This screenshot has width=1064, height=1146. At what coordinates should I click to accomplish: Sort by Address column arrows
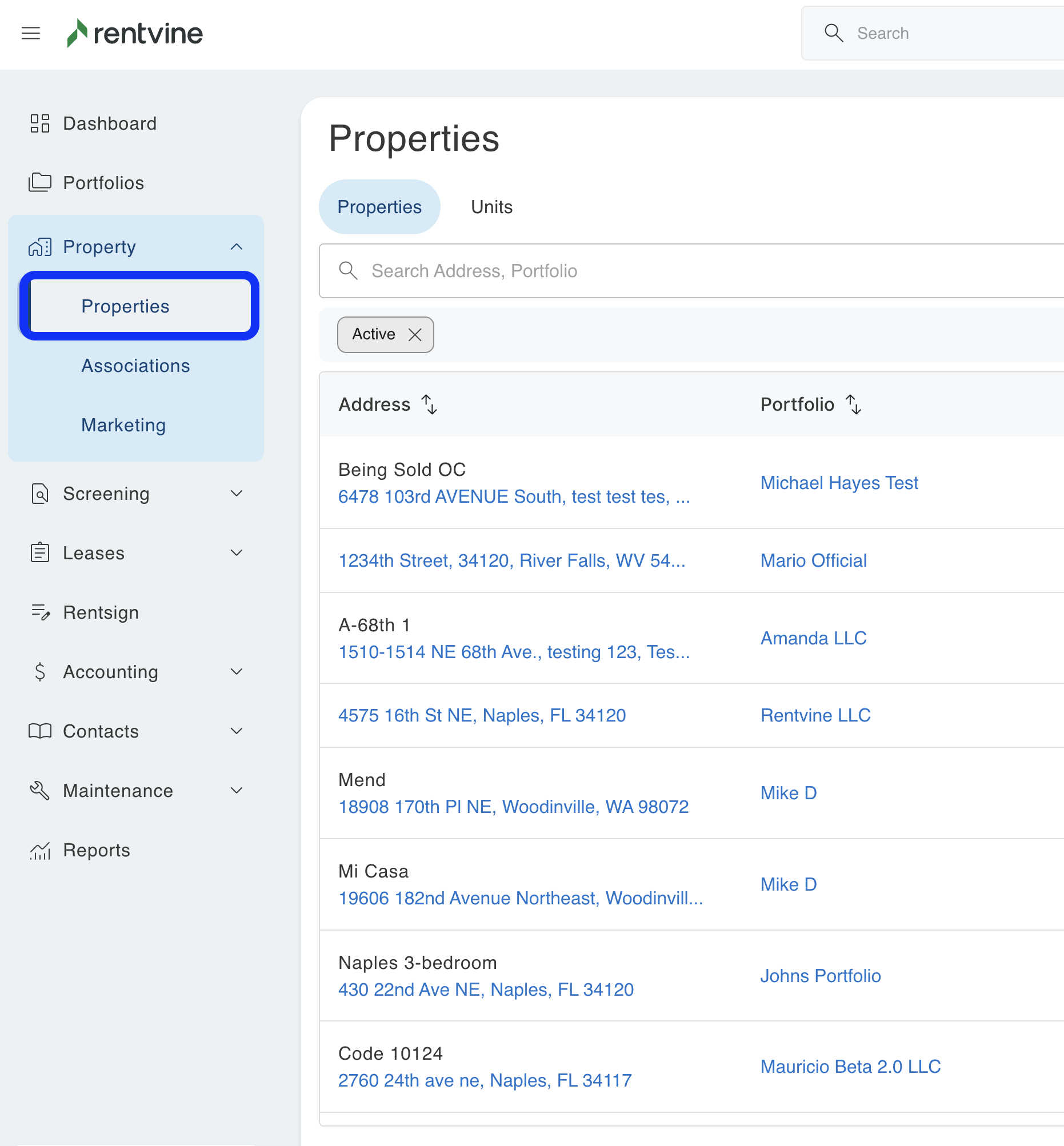(x=430, y=404)
